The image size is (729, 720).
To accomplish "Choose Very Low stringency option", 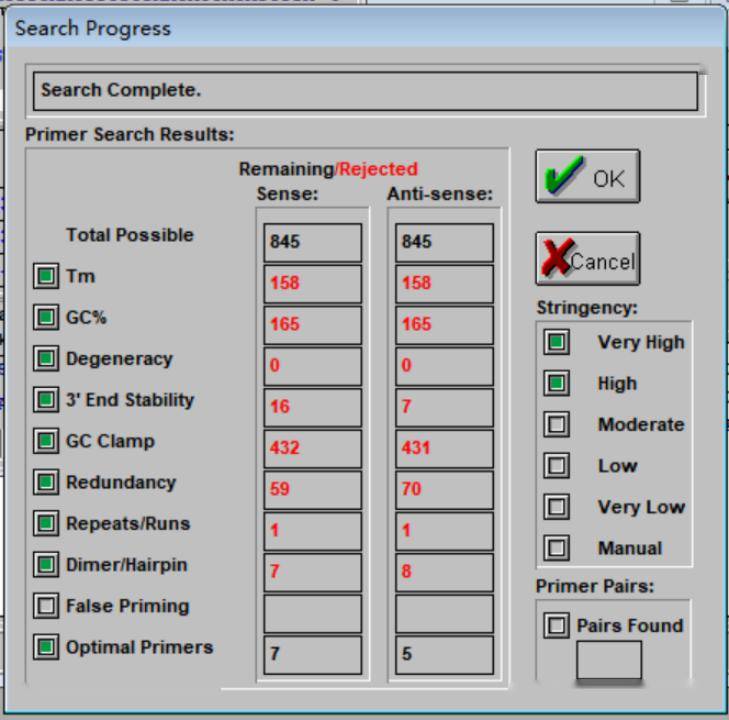I will [x=557, y=507].
